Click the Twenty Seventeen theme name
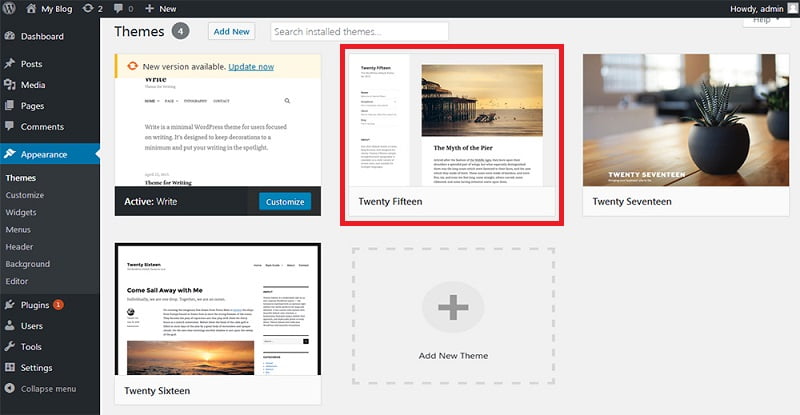This screenshot has height=415, width=800. click(632, 201)
